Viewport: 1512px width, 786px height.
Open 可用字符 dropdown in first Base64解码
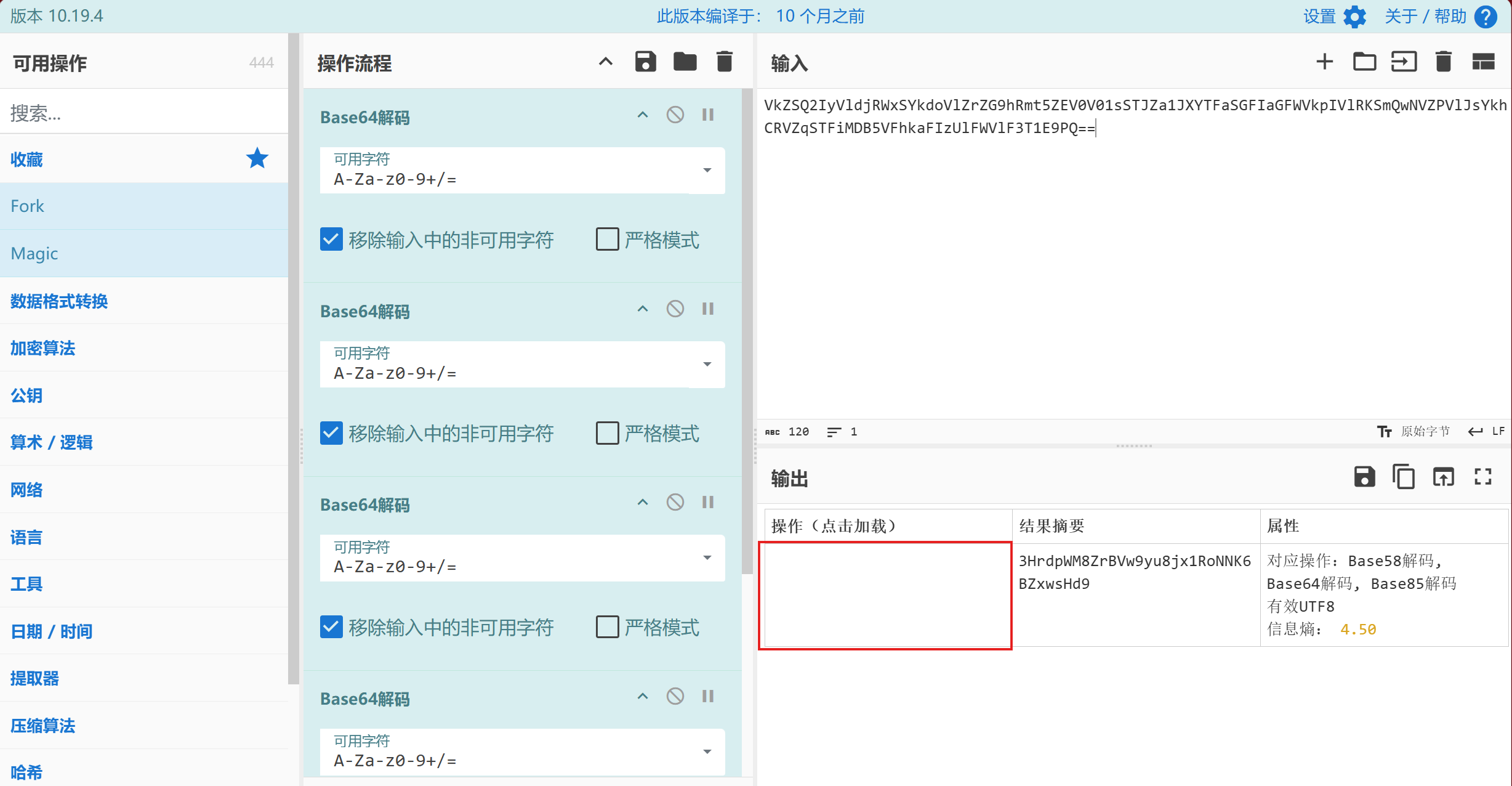click(x=707, y=171)
